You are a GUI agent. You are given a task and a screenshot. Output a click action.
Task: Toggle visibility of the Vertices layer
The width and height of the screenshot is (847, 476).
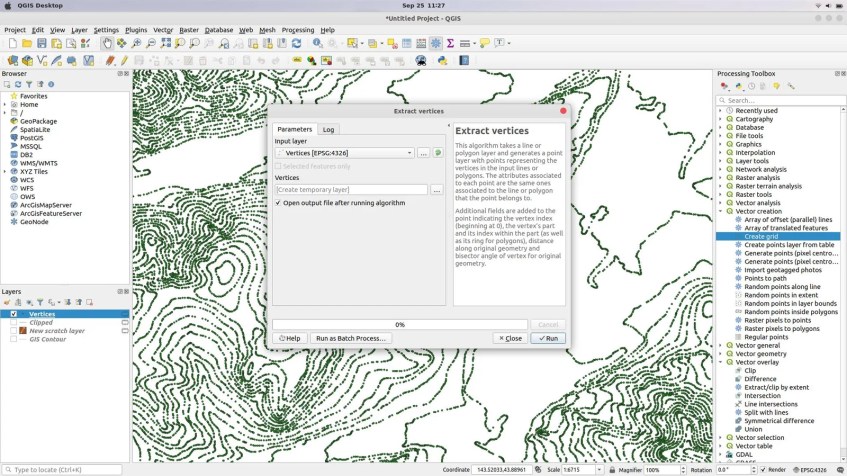[x=14, y=314]
